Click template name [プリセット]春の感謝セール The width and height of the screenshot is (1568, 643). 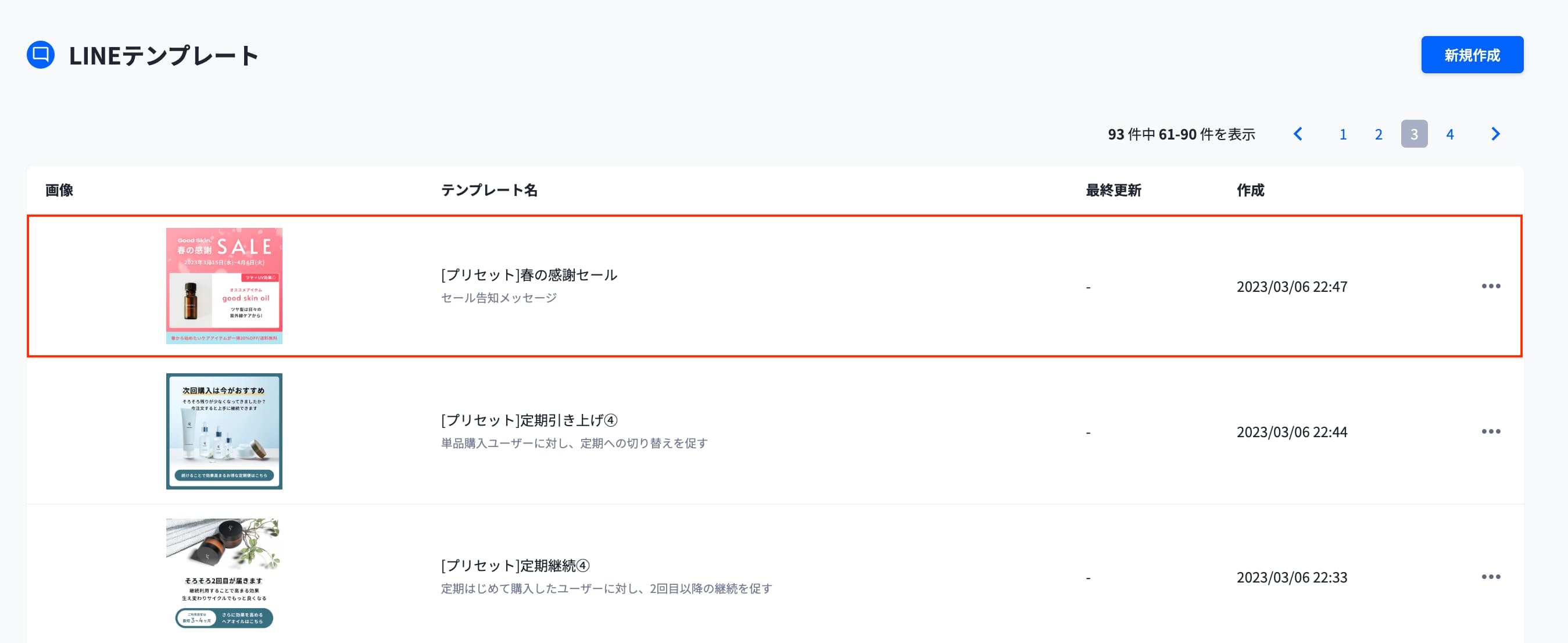click(x=528, y=275)
